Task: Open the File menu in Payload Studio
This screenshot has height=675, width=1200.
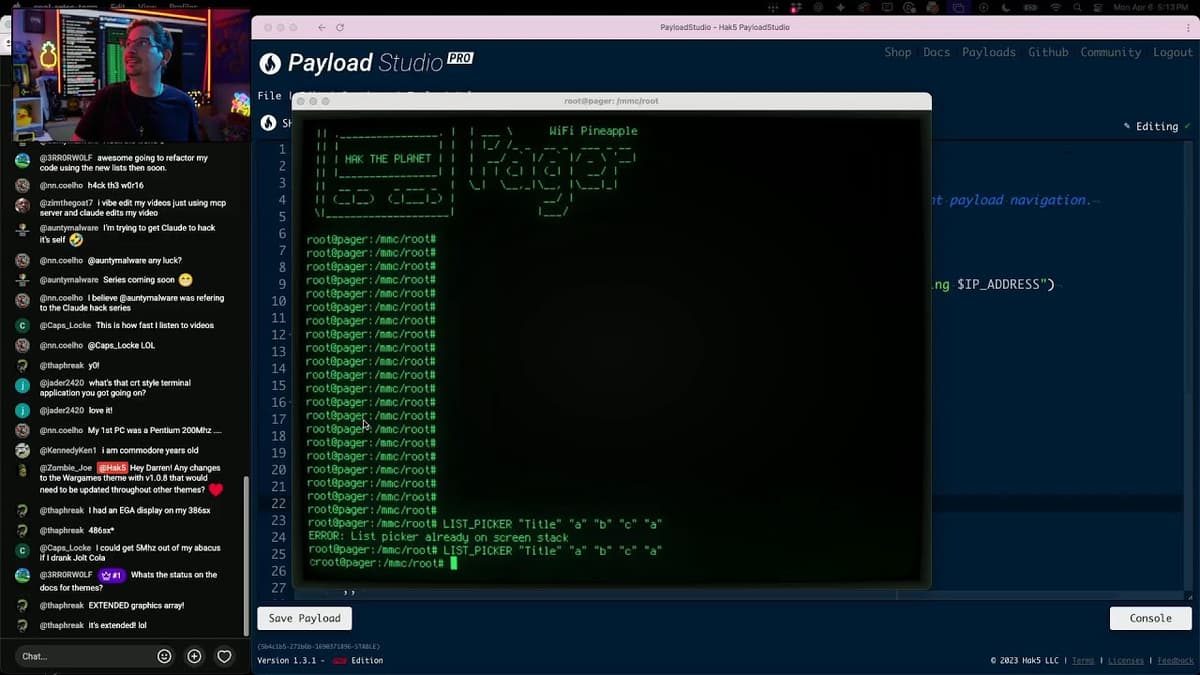Action: pos(269,96)
